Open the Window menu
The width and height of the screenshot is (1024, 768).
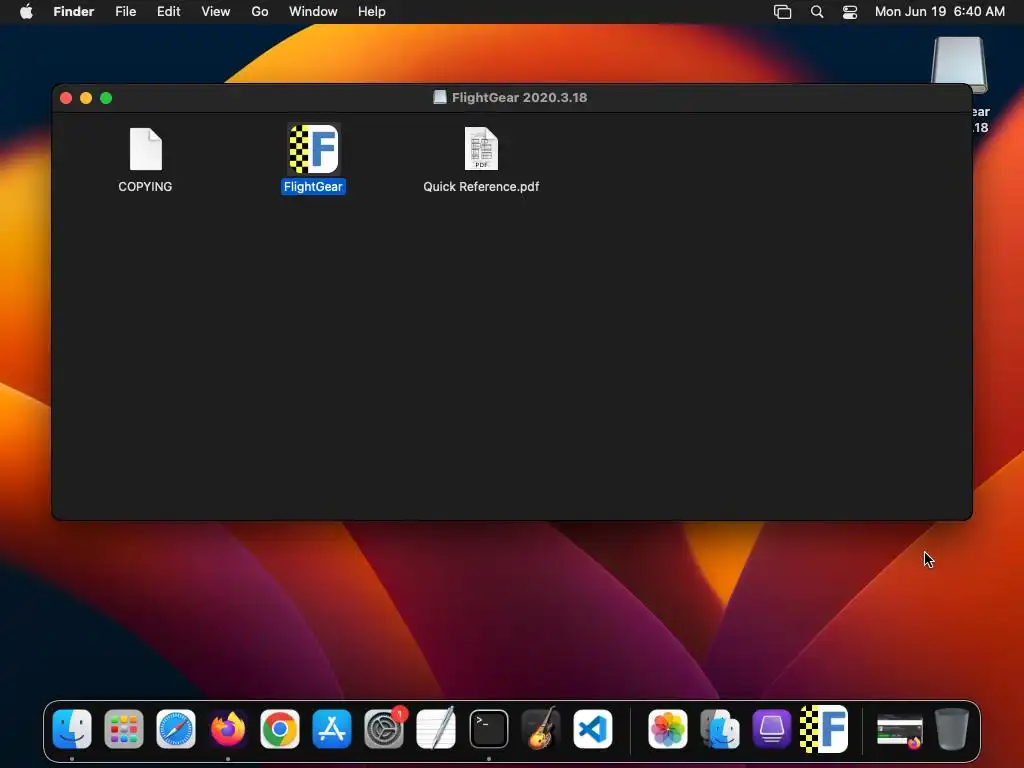(313, 12)
